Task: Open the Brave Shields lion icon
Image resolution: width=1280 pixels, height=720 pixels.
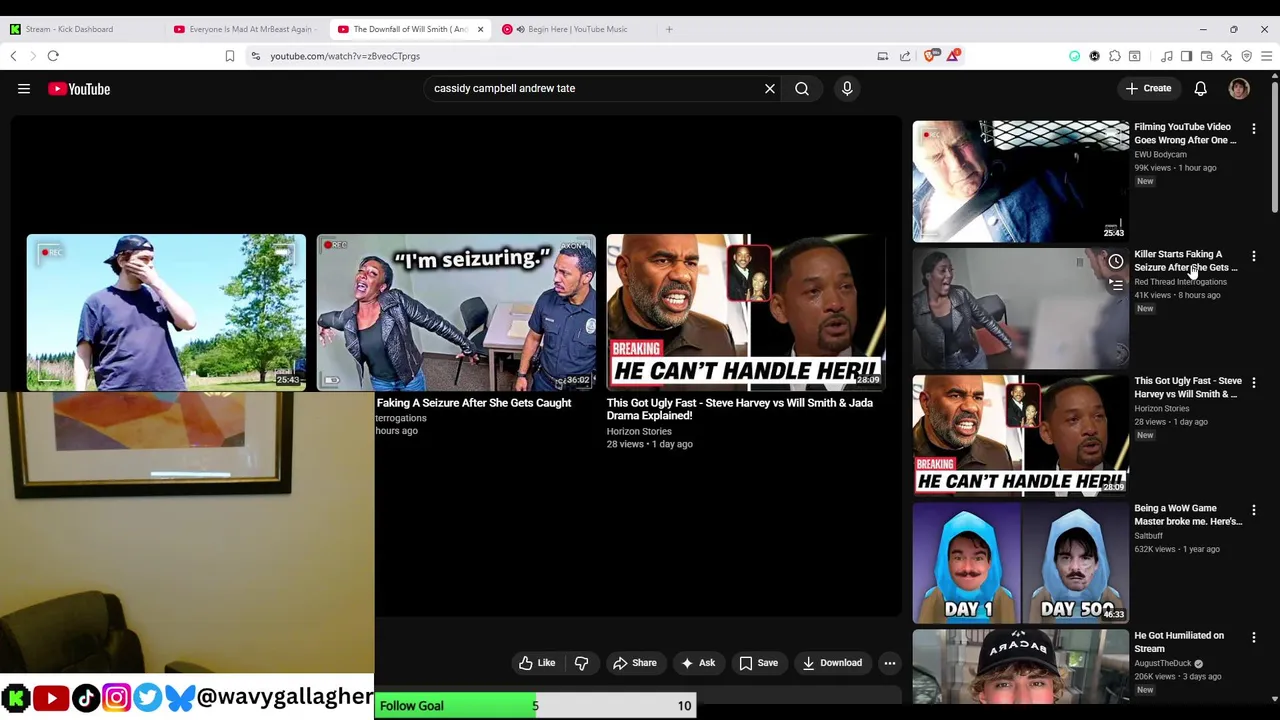Action: (x=931, y=56)
